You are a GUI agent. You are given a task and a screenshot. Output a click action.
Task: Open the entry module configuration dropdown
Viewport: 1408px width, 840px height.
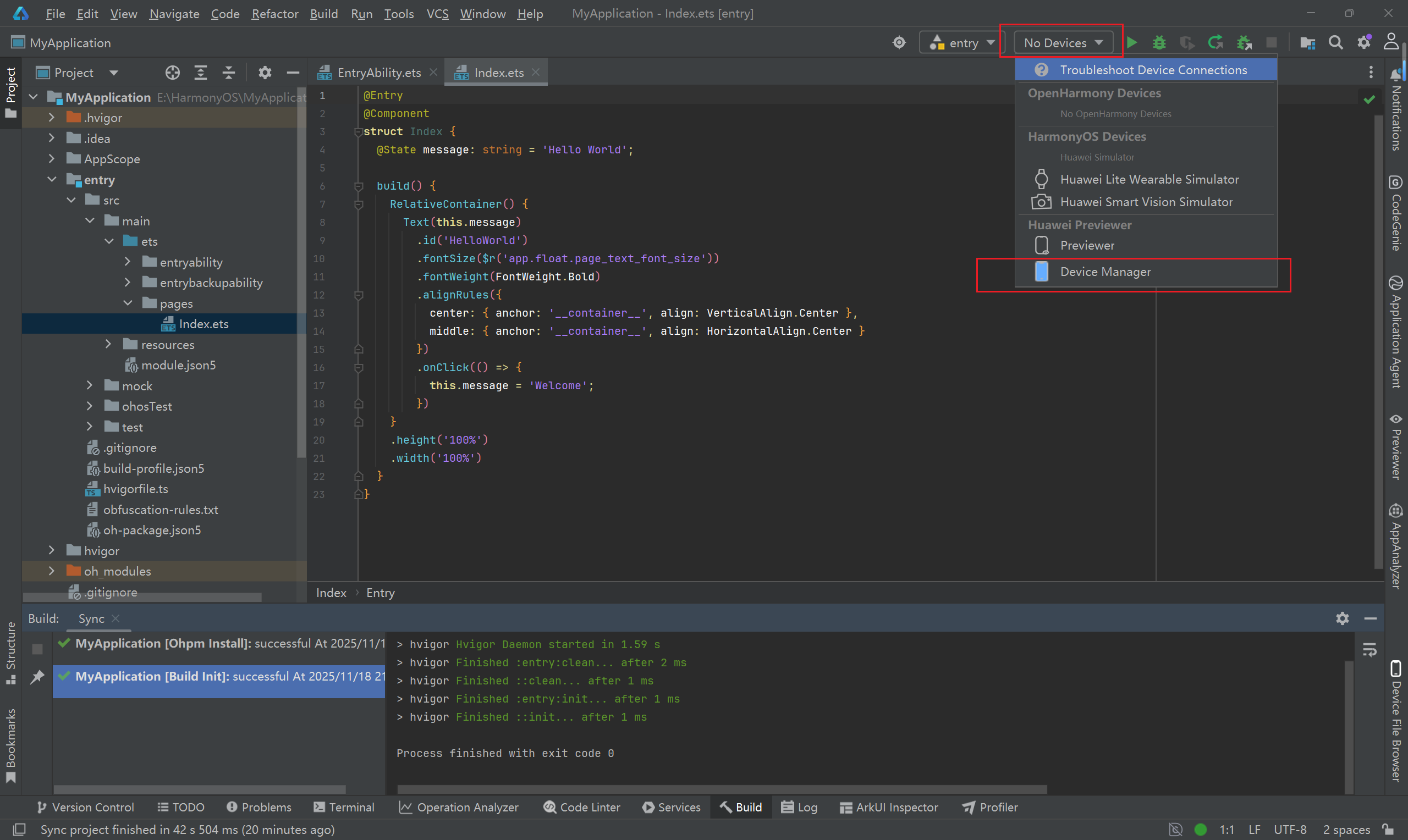coord(962,42)
